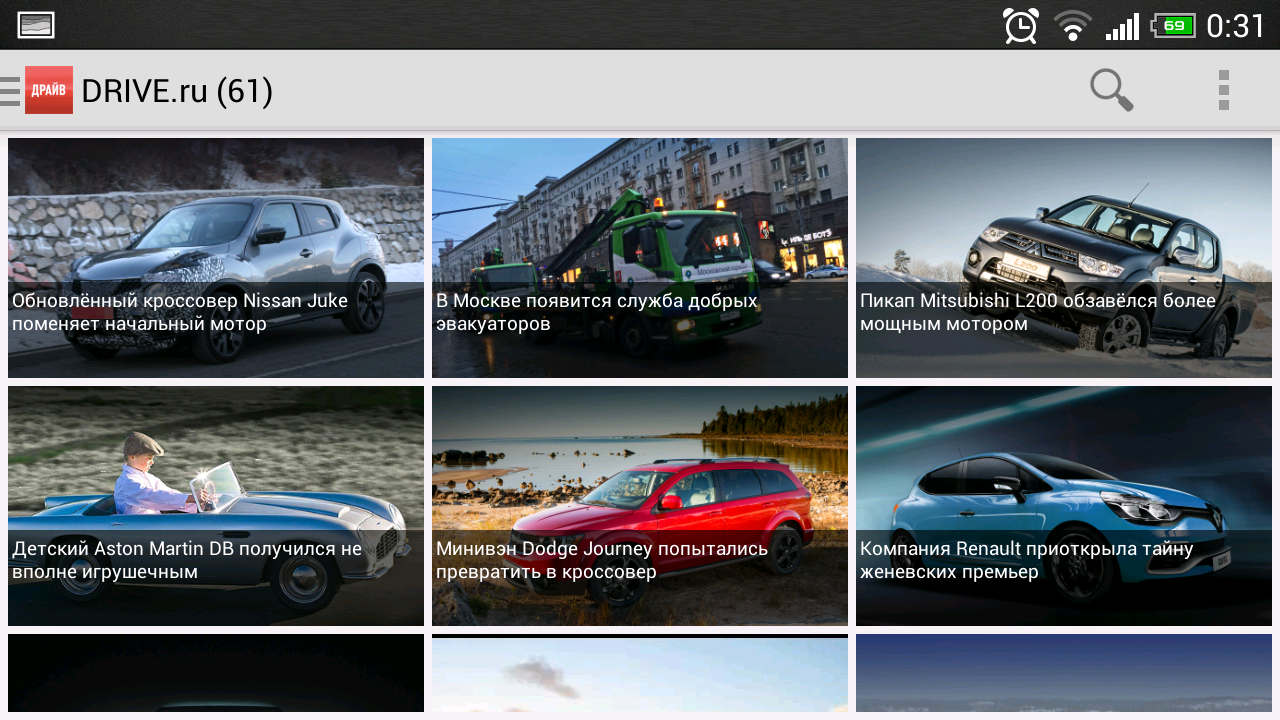Tap the 0:31 clock in status bar
The image size is (1280, 720).
(x=1236, y=25)
